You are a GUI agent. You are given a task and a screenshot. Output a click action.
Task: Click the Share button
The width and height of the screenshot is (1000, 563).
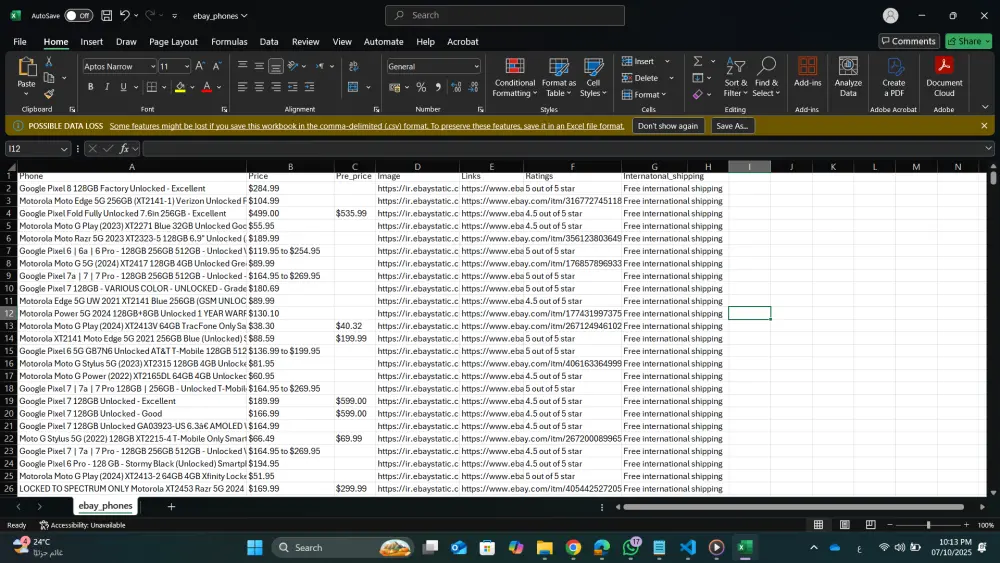969,41
